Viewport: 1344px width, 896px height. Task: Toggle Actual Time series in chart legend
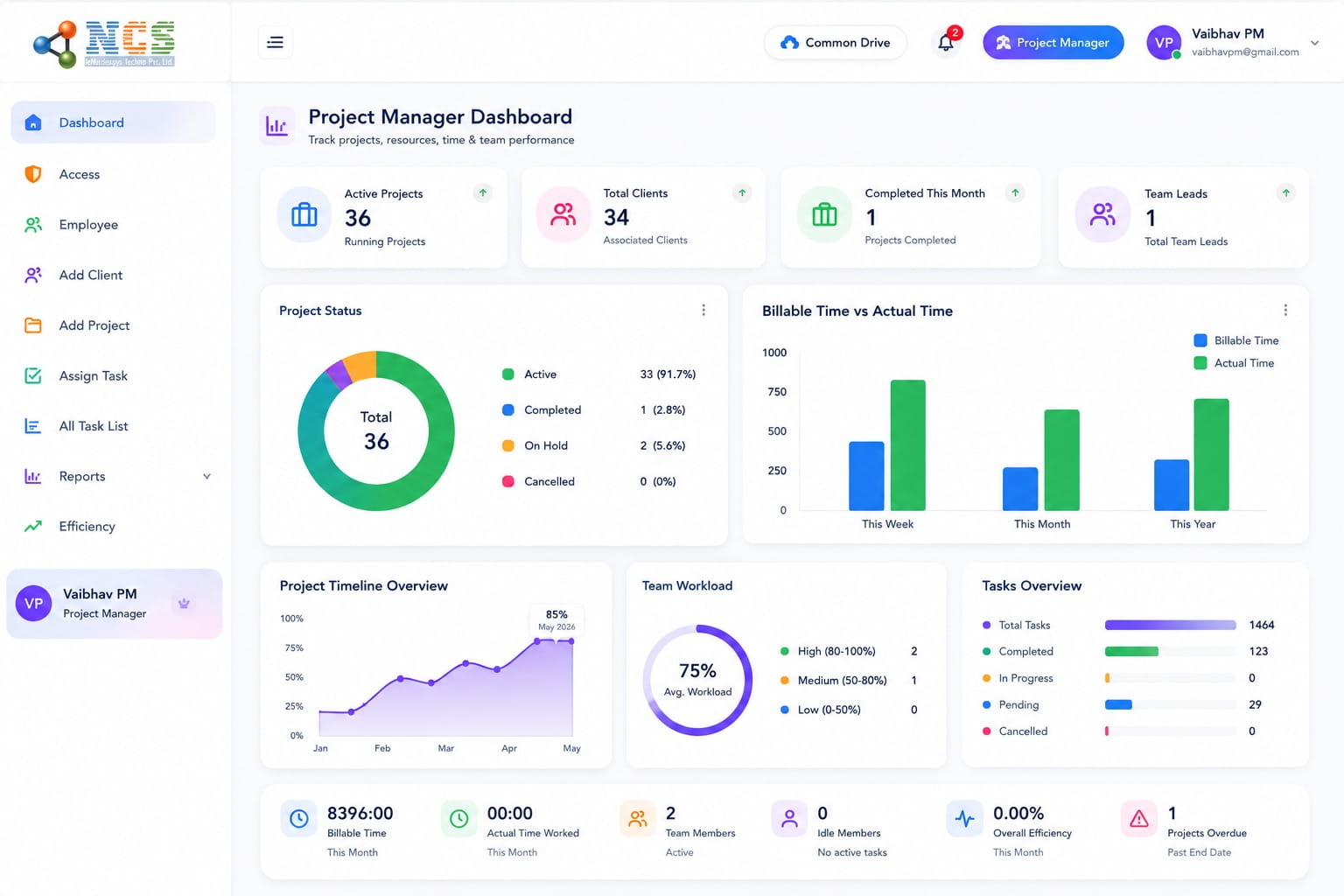[x=1234, y=363]
